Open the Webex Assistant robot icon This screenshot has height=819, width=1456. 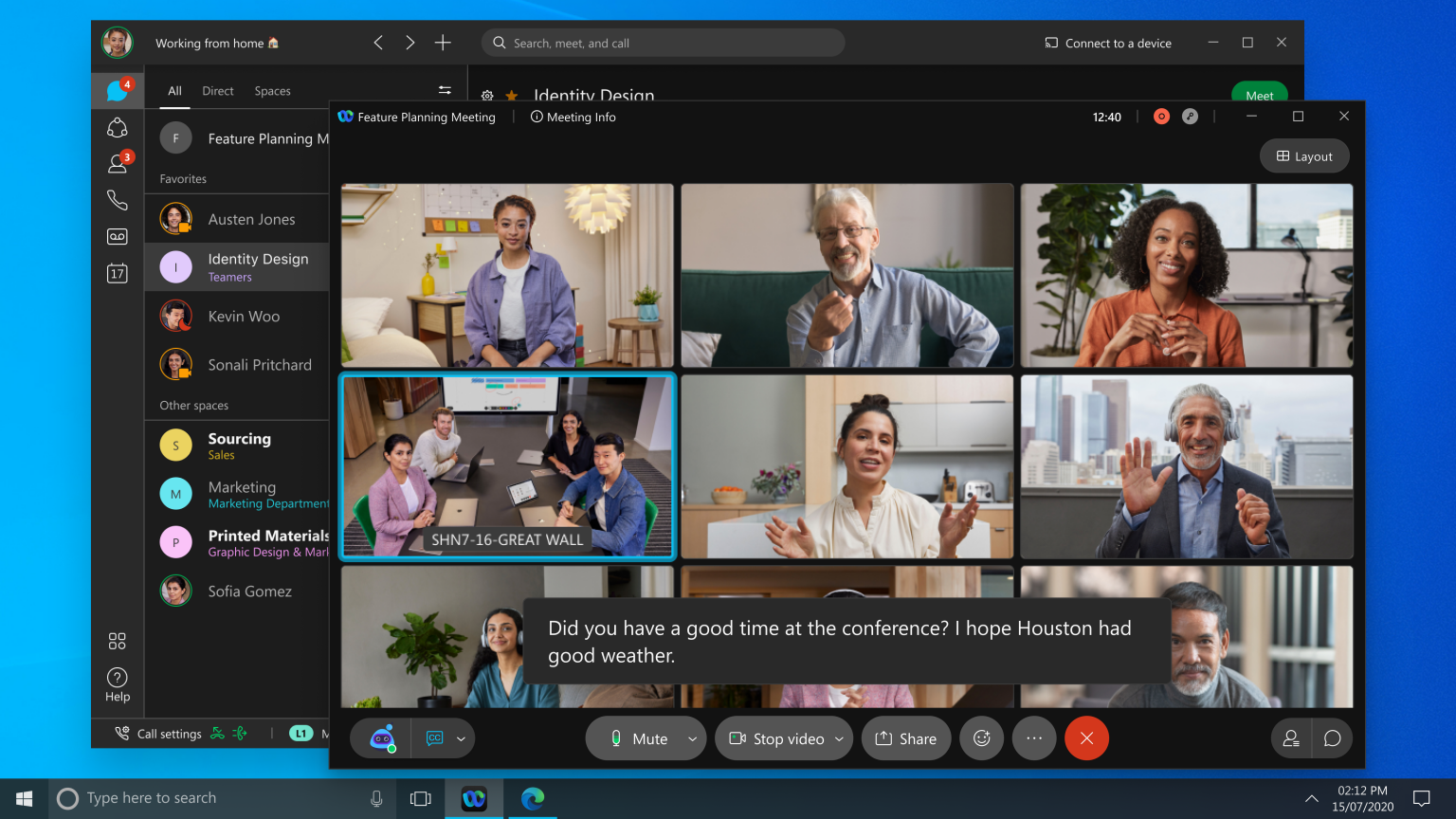tap(379, 738)
